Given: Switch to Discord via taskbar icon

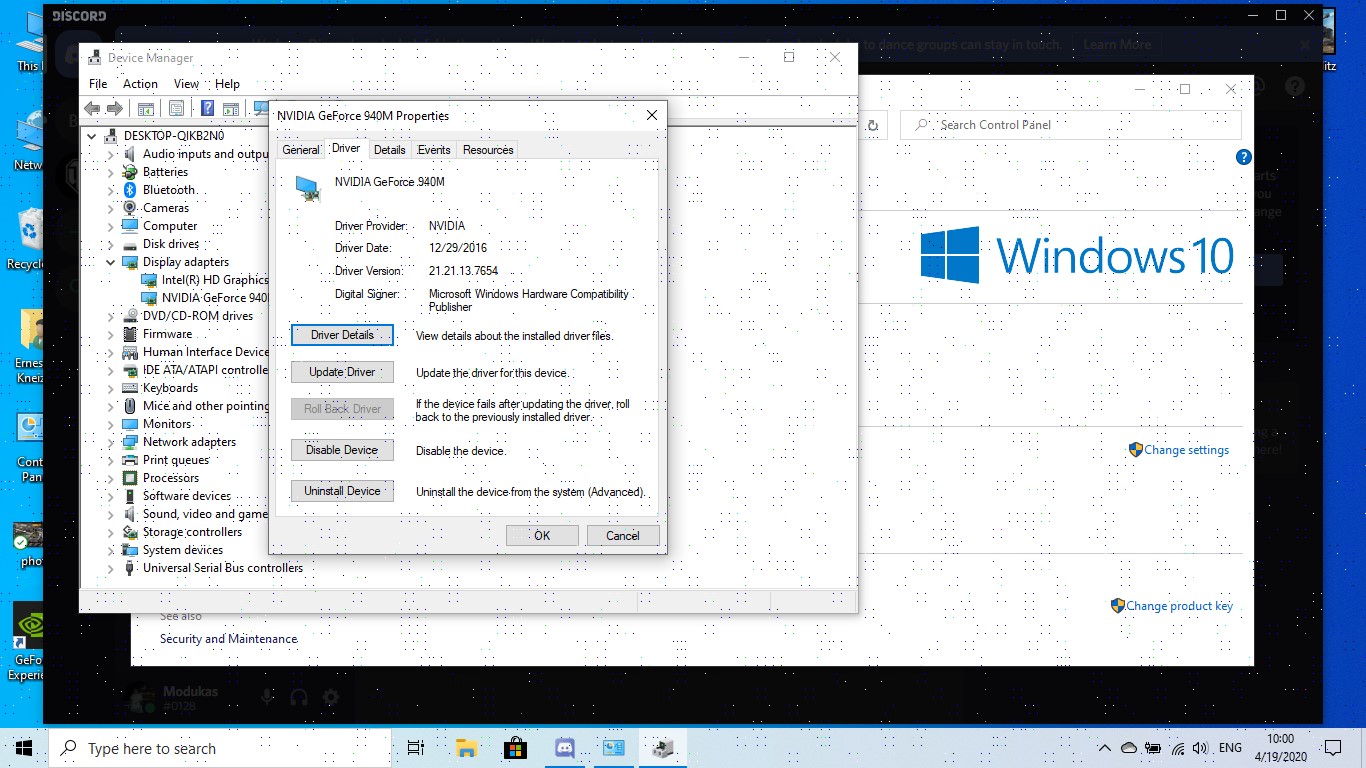Looking at the screenshot, I should point(564,748).
